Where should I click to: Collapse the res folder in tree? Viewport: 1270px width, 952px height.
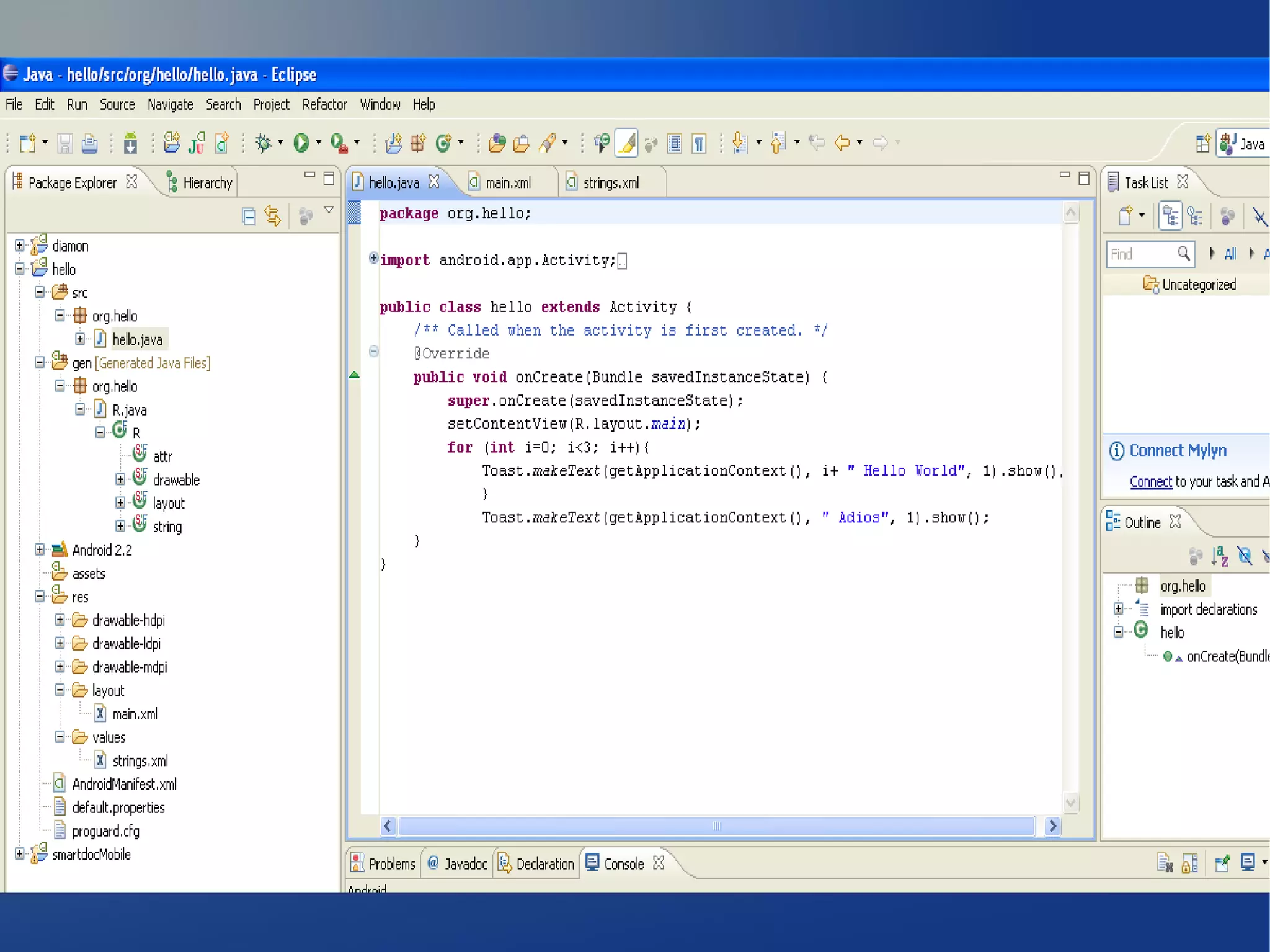coord(40,597)
